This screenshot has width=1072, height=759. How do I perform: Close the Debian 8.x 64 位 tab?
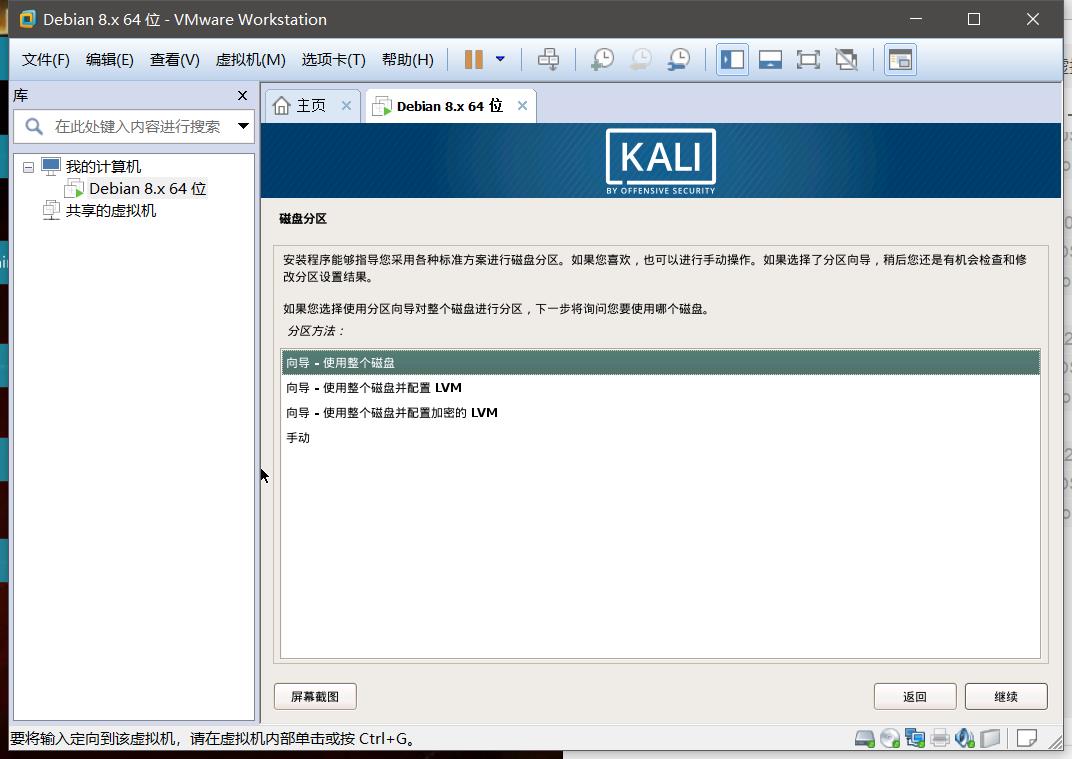[x=522, y=106]
